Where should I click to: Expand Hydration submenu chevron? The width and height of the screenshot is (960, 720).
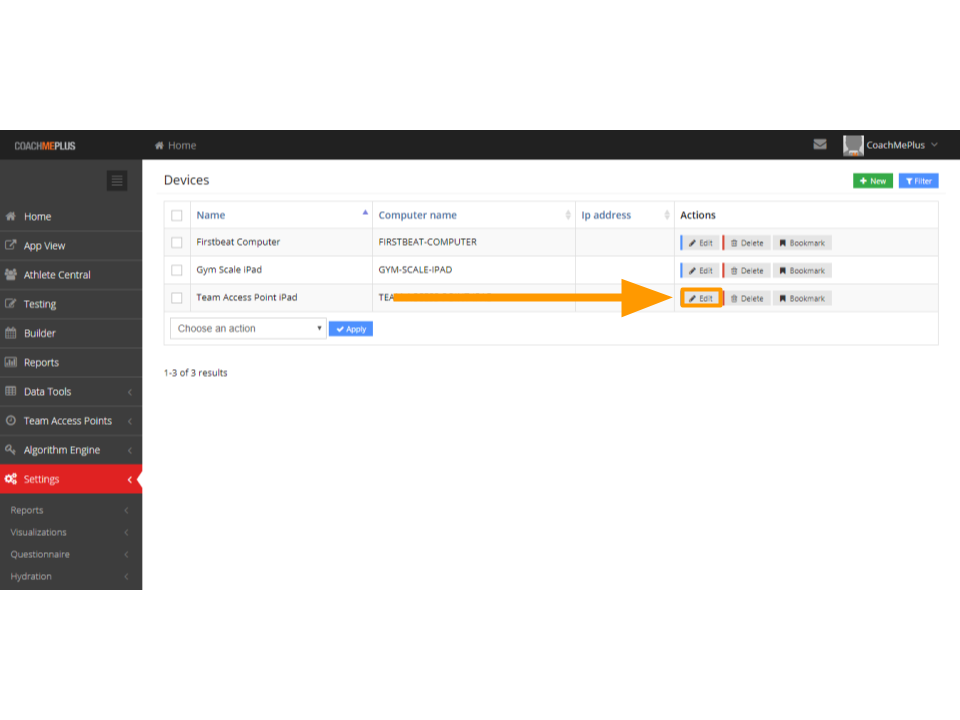(x=126, y=576)
